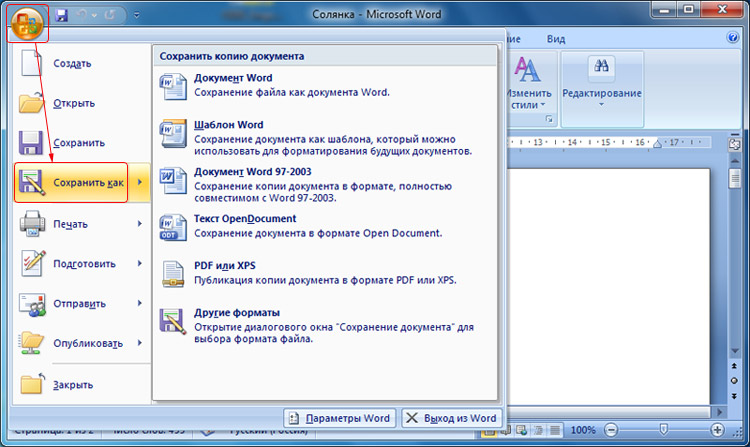
Task: Expand the arrow next to Печать
Action: (140, 224)
